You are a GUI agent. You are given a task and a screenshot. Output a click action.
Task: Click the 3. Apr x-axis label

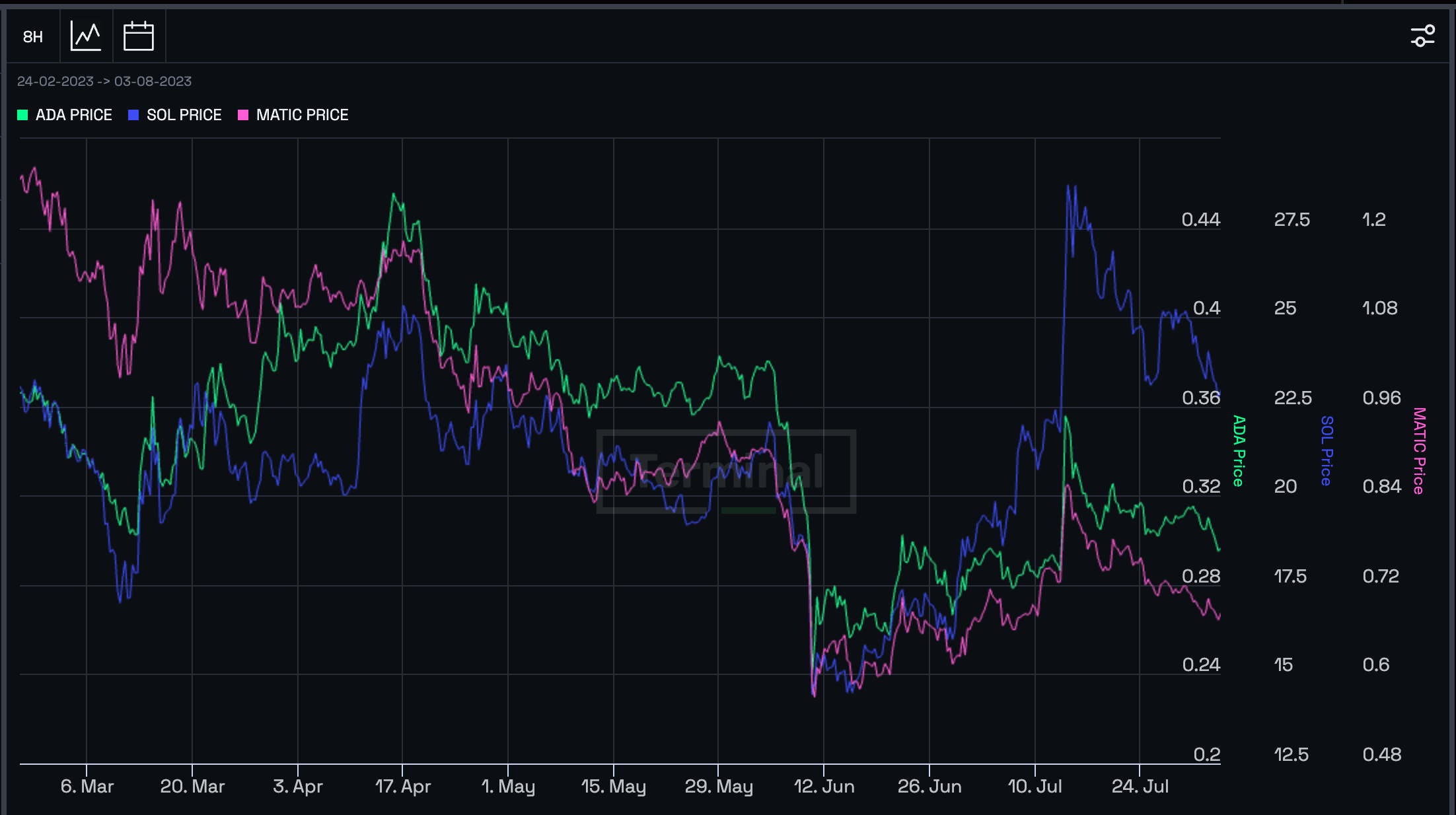(298, 787)
